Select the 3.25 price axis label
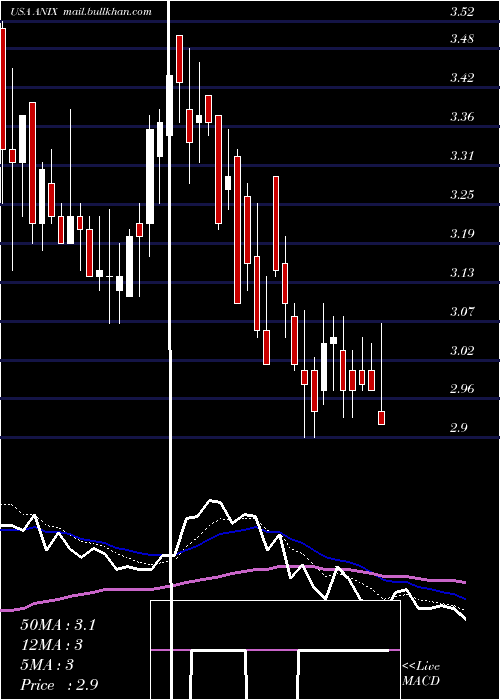Viewport: 500px width, 700px height. [462, 195]
